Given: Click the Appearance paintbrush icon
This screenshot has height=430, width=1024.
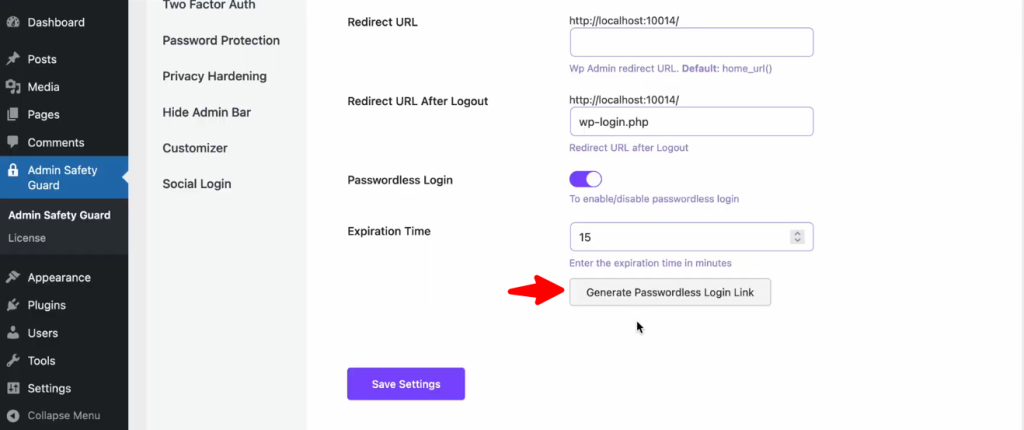Looking at the screenshot, I should tap(13, 278).
